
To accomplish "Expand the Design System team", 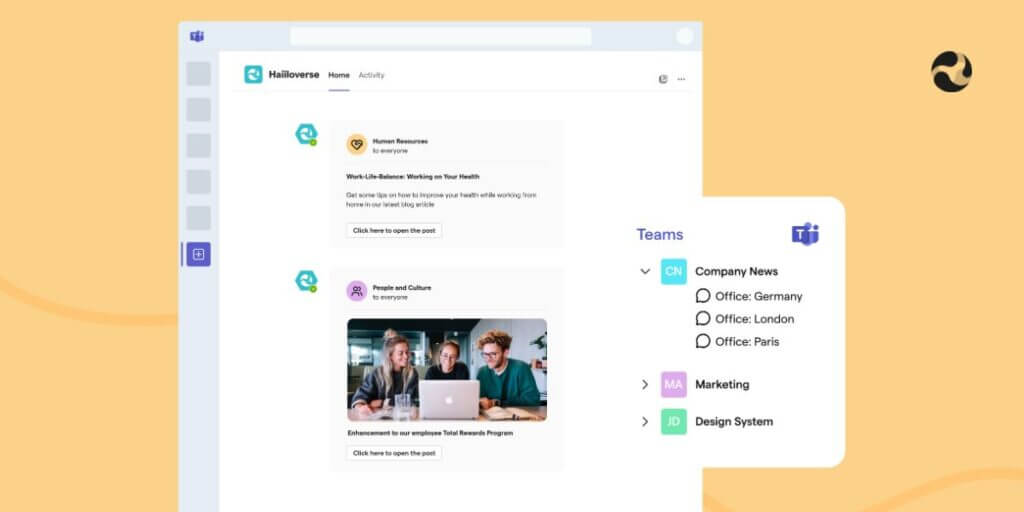I will coord(645,422).
